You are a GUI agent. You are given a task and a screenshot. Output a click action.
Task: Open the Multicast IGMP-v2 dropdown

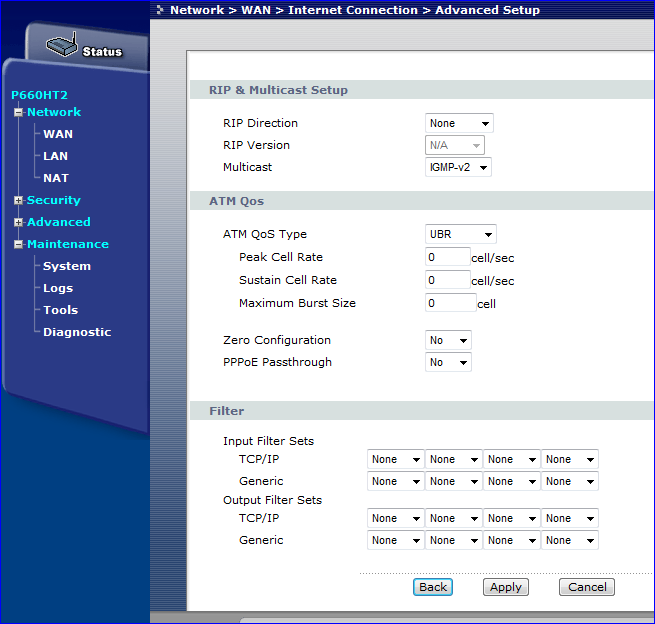[x=458, y=167]
